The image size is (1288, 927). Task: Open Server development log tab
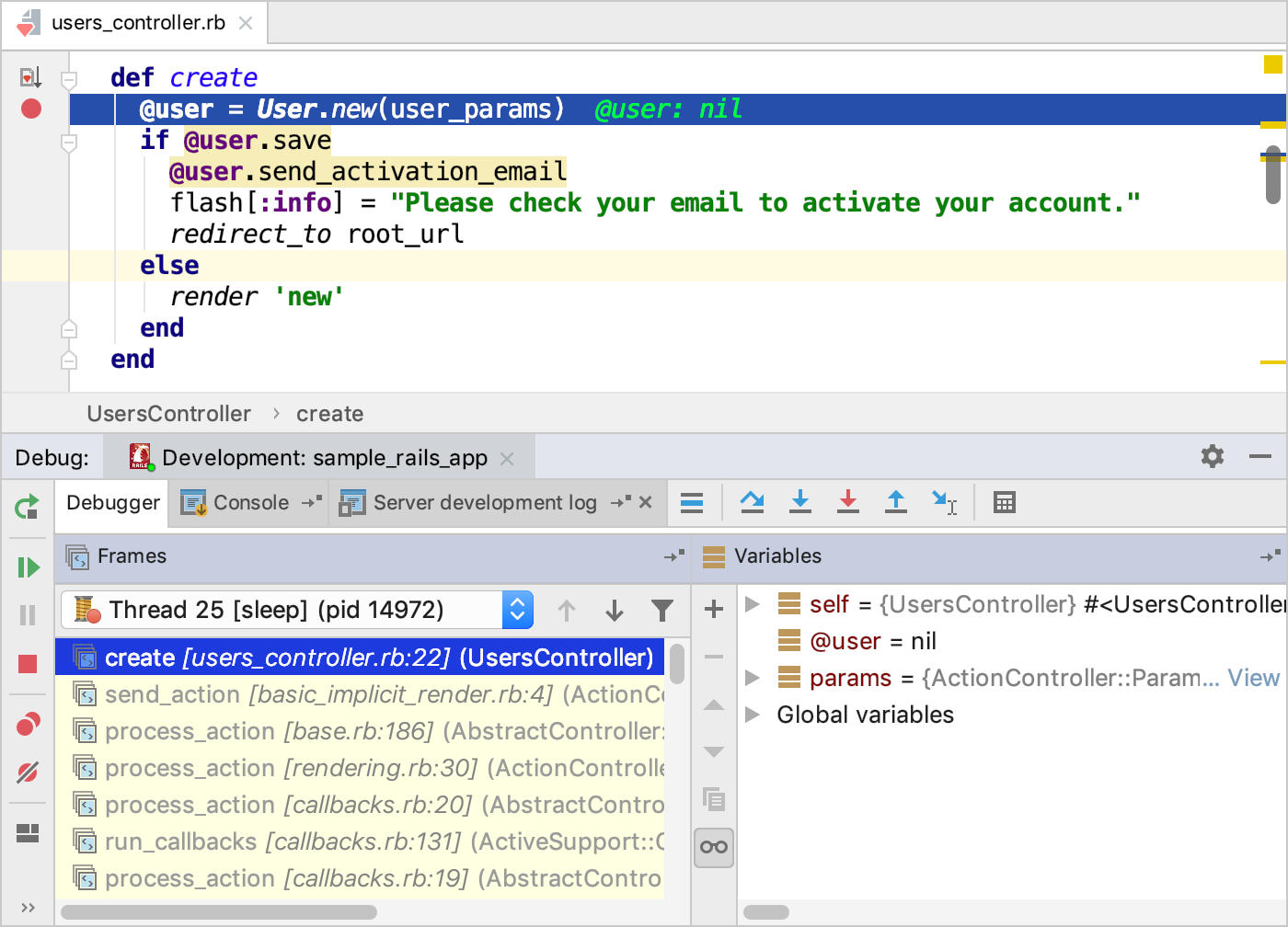pyautogui.click(x=484, y=503)
